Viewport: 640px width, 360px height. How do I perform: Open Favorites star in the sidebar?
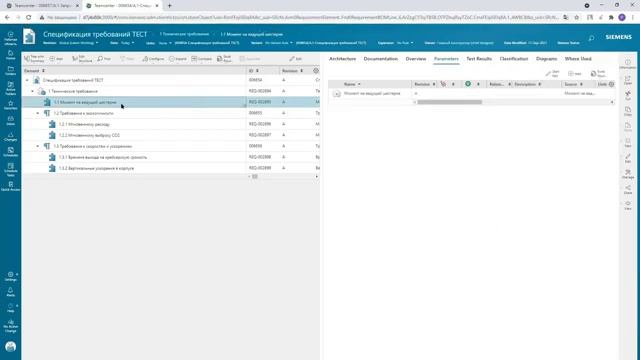tap(11, 105)
